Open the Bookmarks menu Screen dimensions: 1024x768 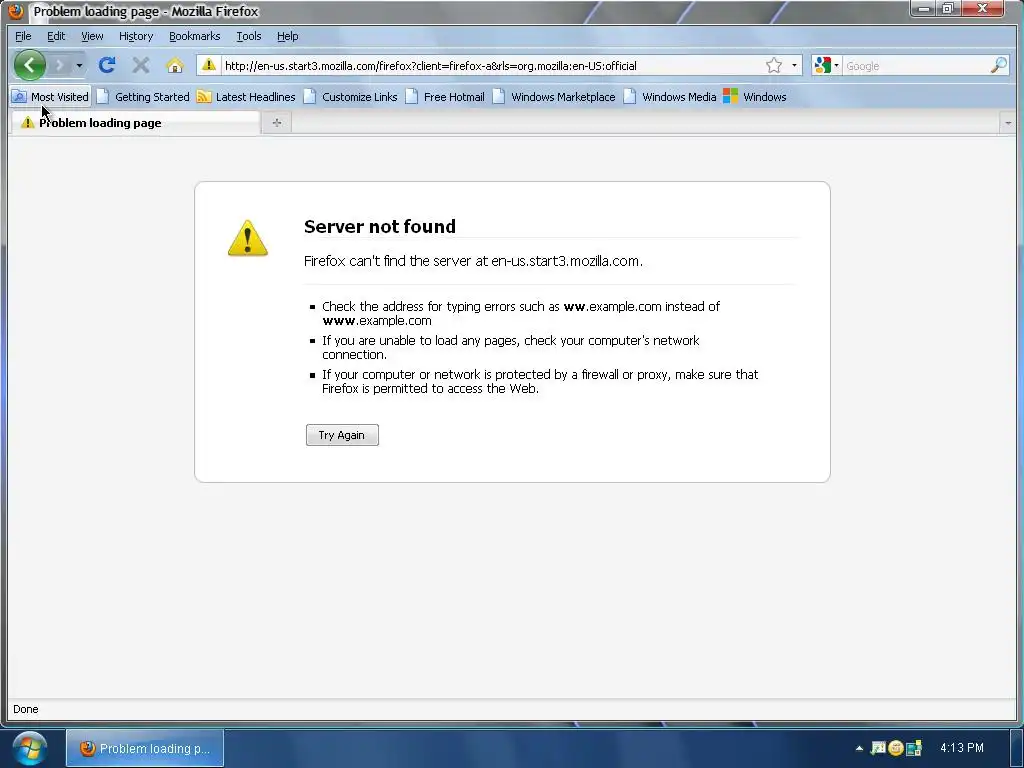tap(195, 36)
